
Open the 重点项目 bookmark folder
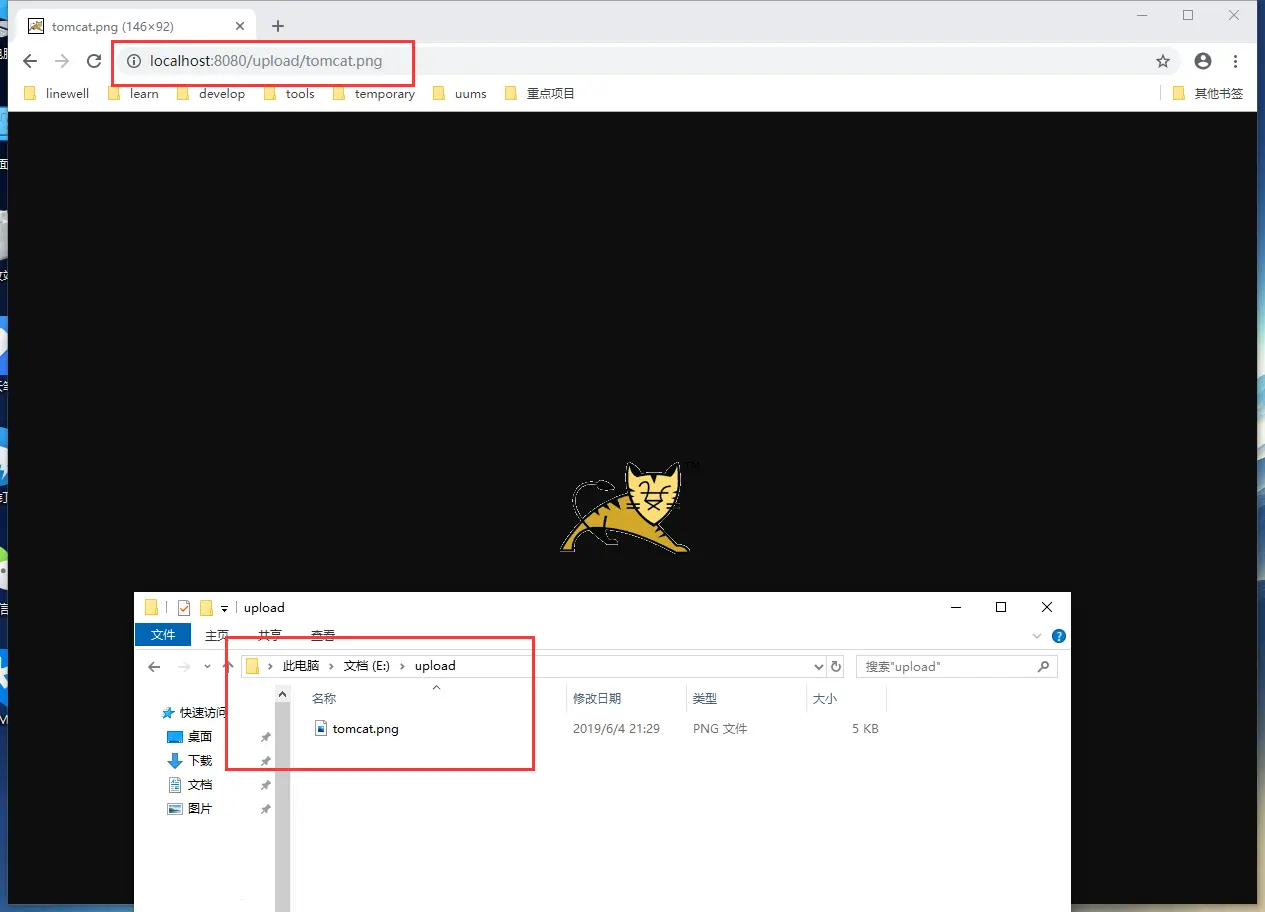pyautogui.click(x=540, y=93)
